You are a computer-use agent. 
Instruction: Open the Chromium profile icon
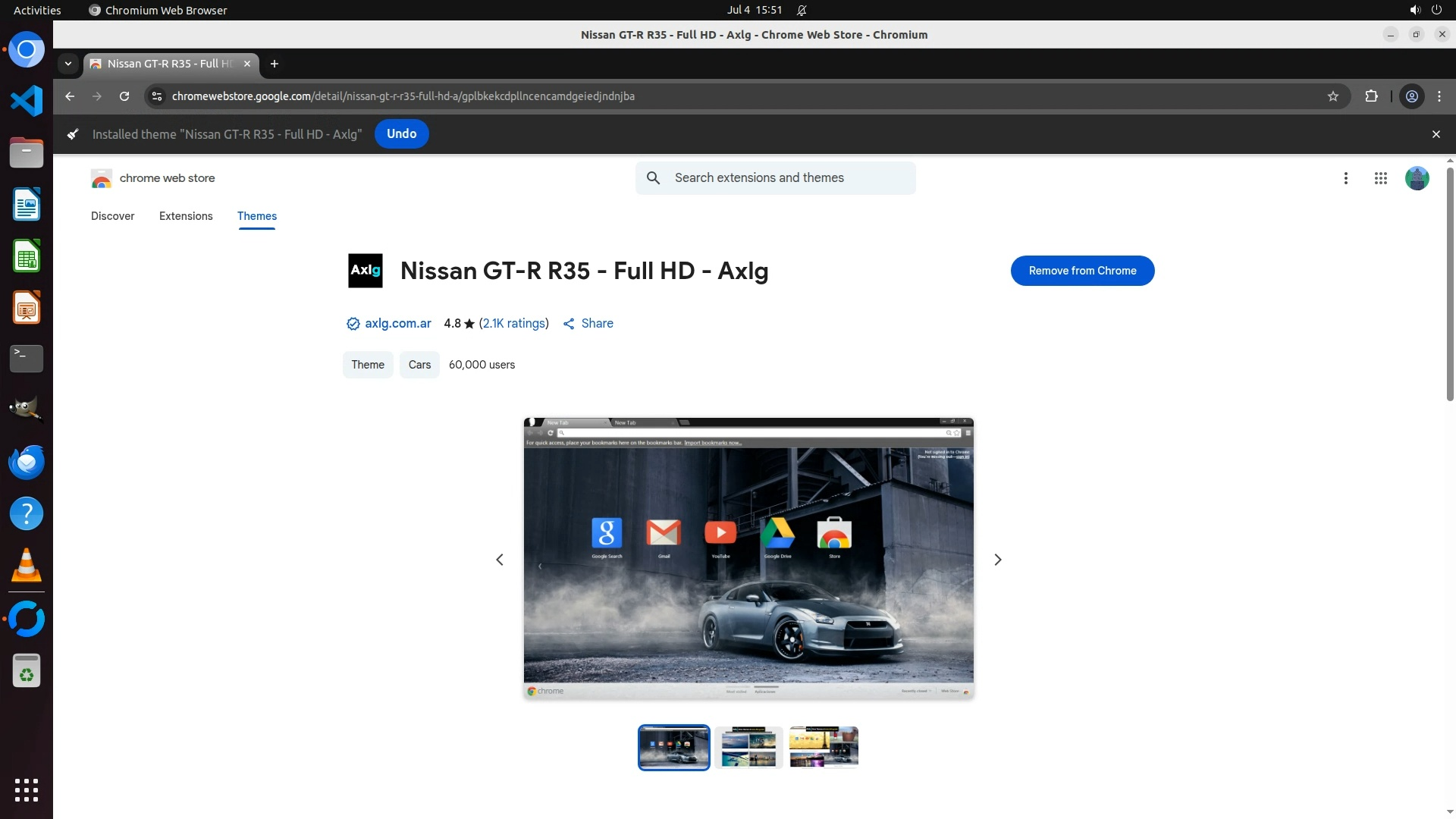click(x=1411, y=96)
